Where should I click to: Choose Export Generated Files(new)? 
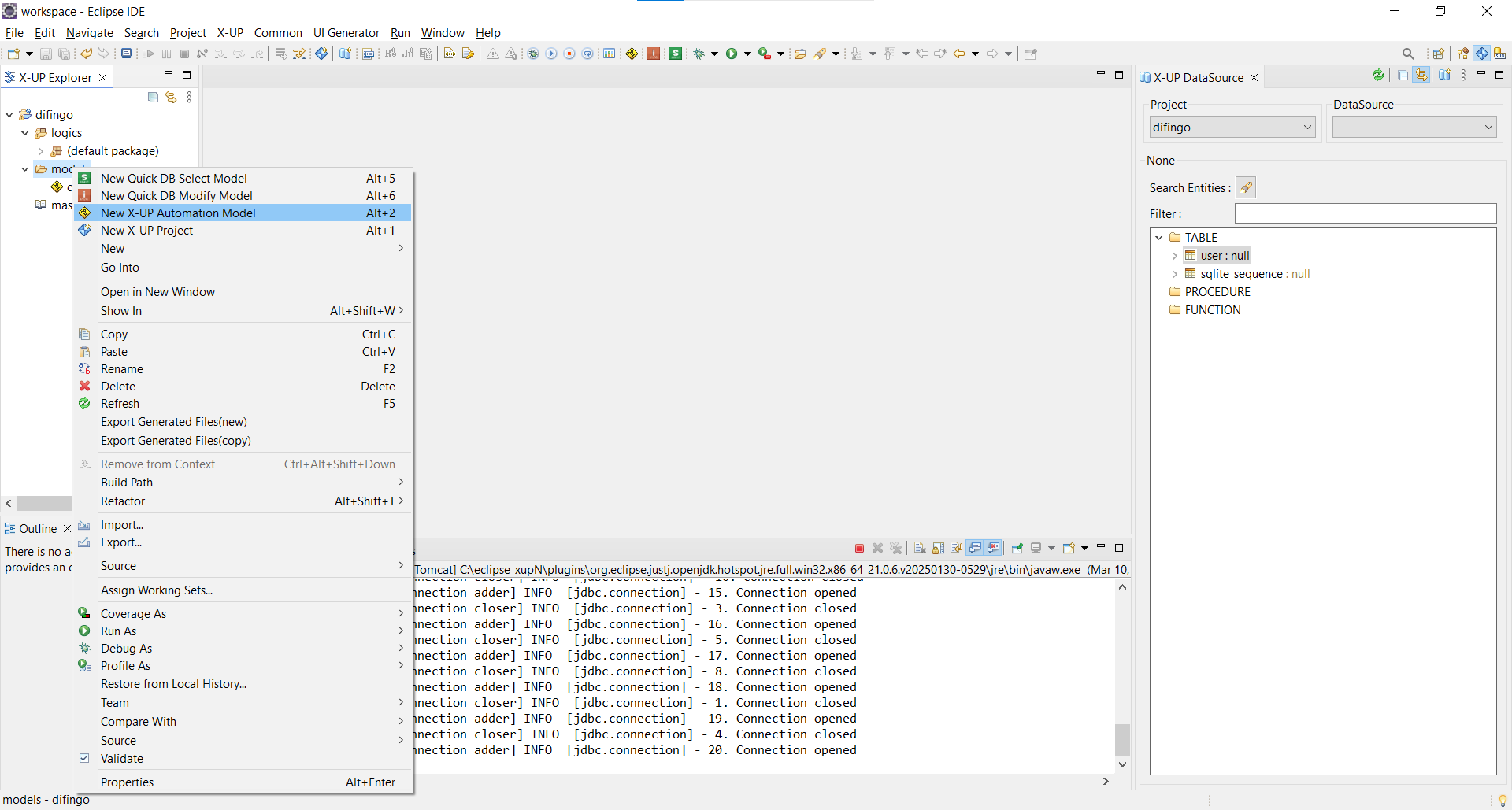[x=173, y=422]
